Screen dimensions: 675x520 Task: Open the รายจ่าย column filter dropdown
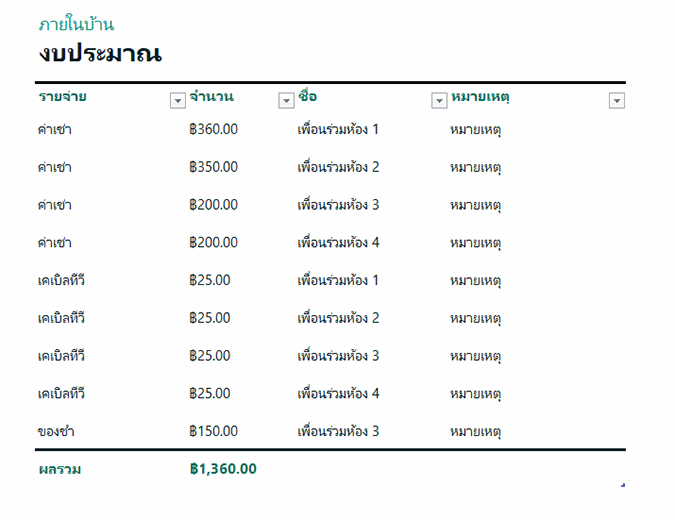coord(178,100)
